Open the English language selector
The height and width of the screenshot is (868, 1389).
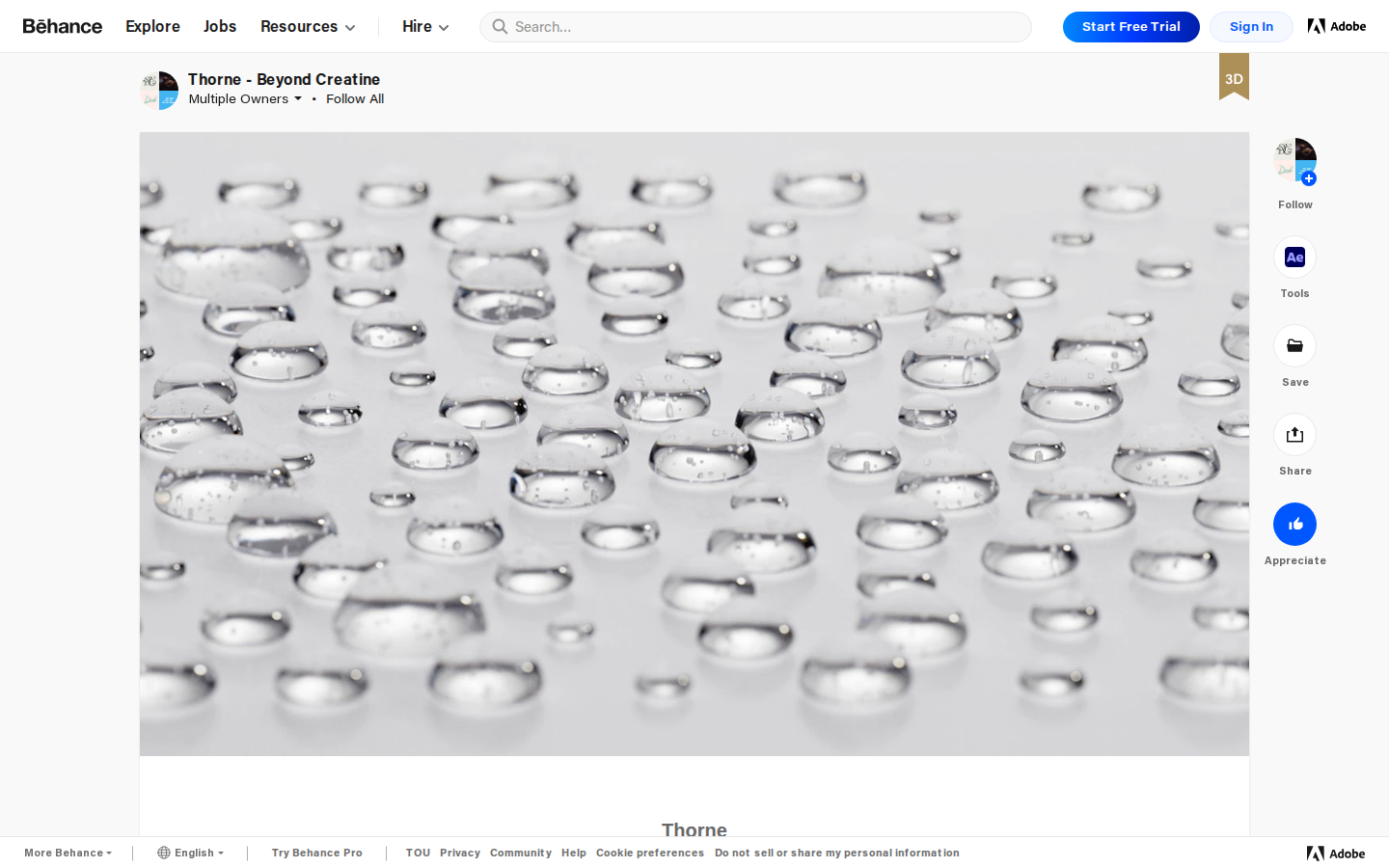[x=191, y=853]
